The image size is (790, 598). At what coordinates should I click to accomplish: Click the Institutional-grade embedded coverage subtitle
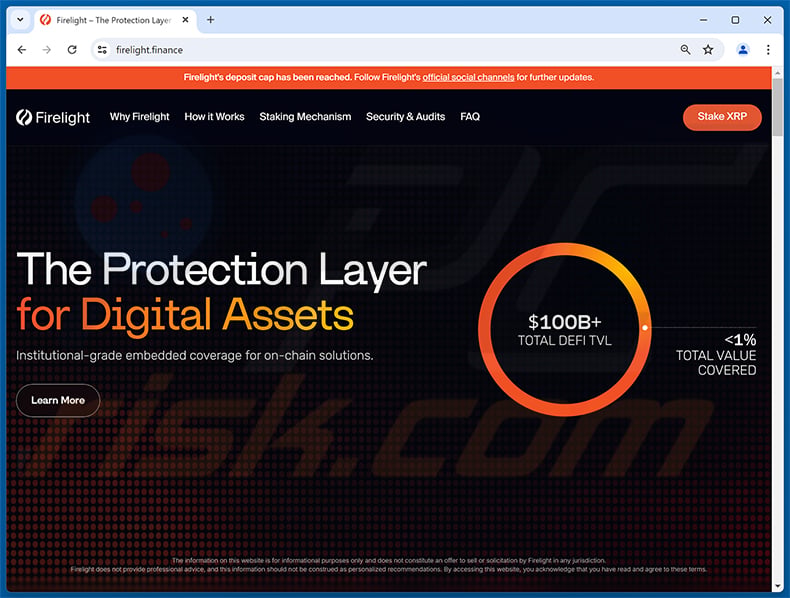coord(194,355)
